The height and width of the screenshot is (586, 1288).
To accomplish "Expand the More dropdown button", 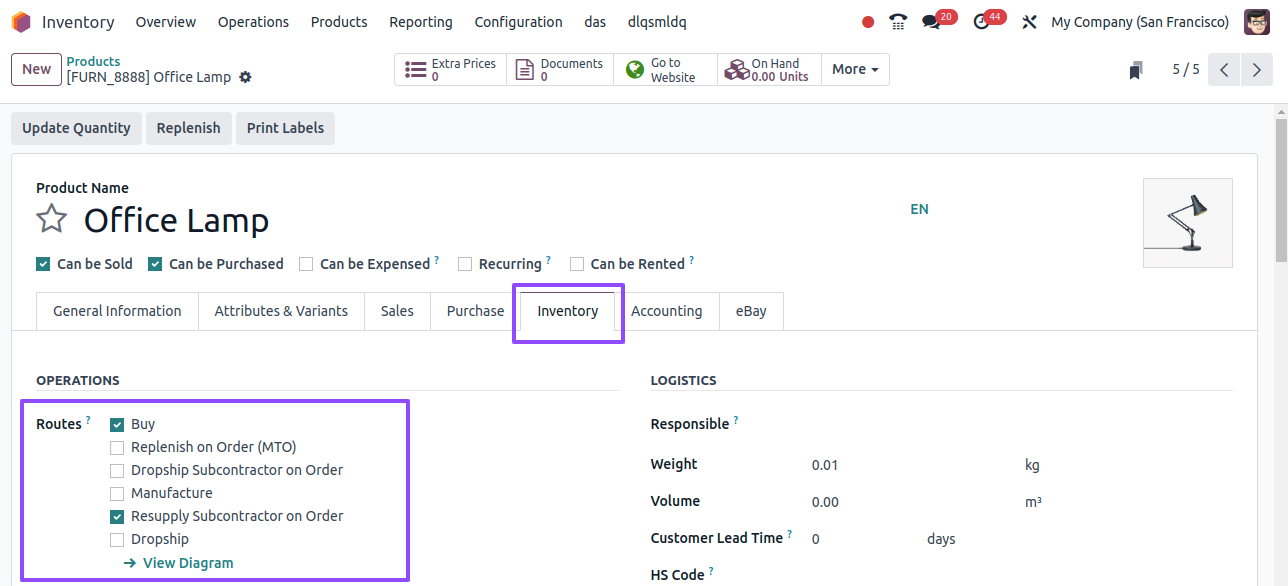I will [x=855, y=70].
